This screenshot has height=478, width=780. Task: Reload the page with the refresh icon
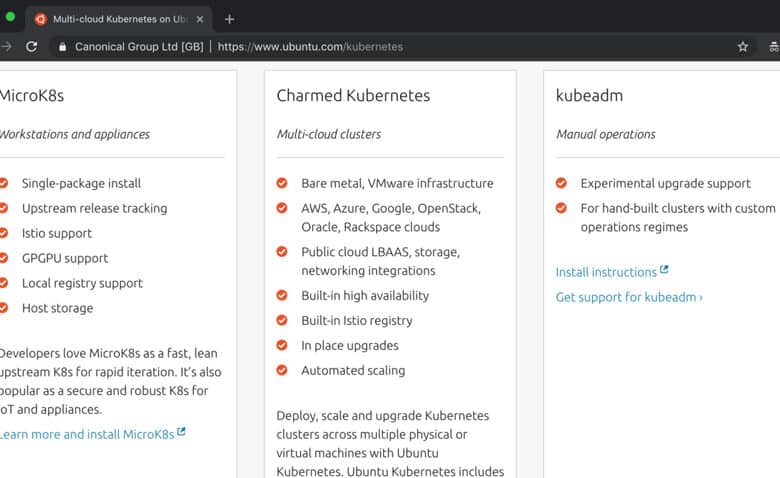pos(31,47)
